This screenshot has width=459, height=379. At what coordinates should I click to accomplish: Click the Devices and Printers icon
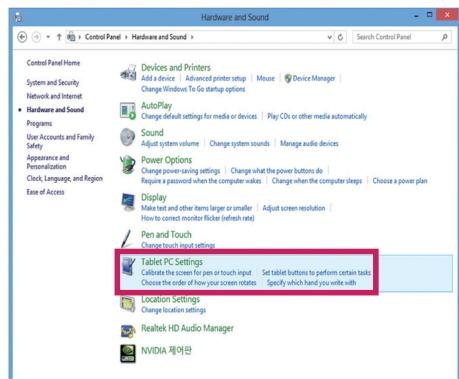coord(128,73)
